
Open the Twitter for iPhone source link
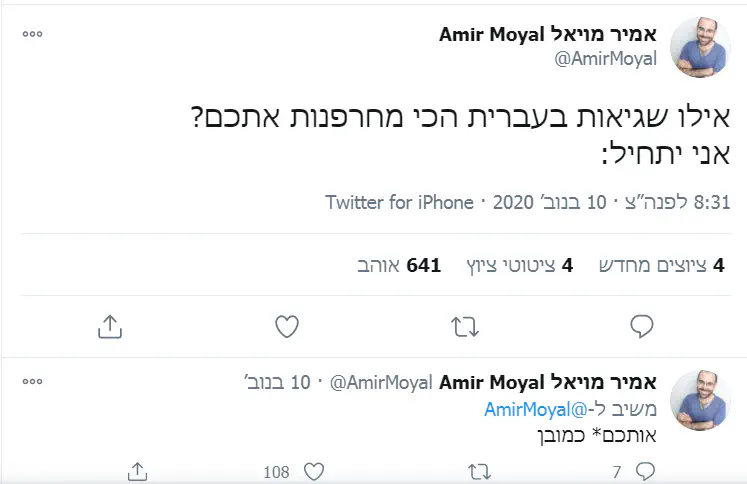pos(400,202)
